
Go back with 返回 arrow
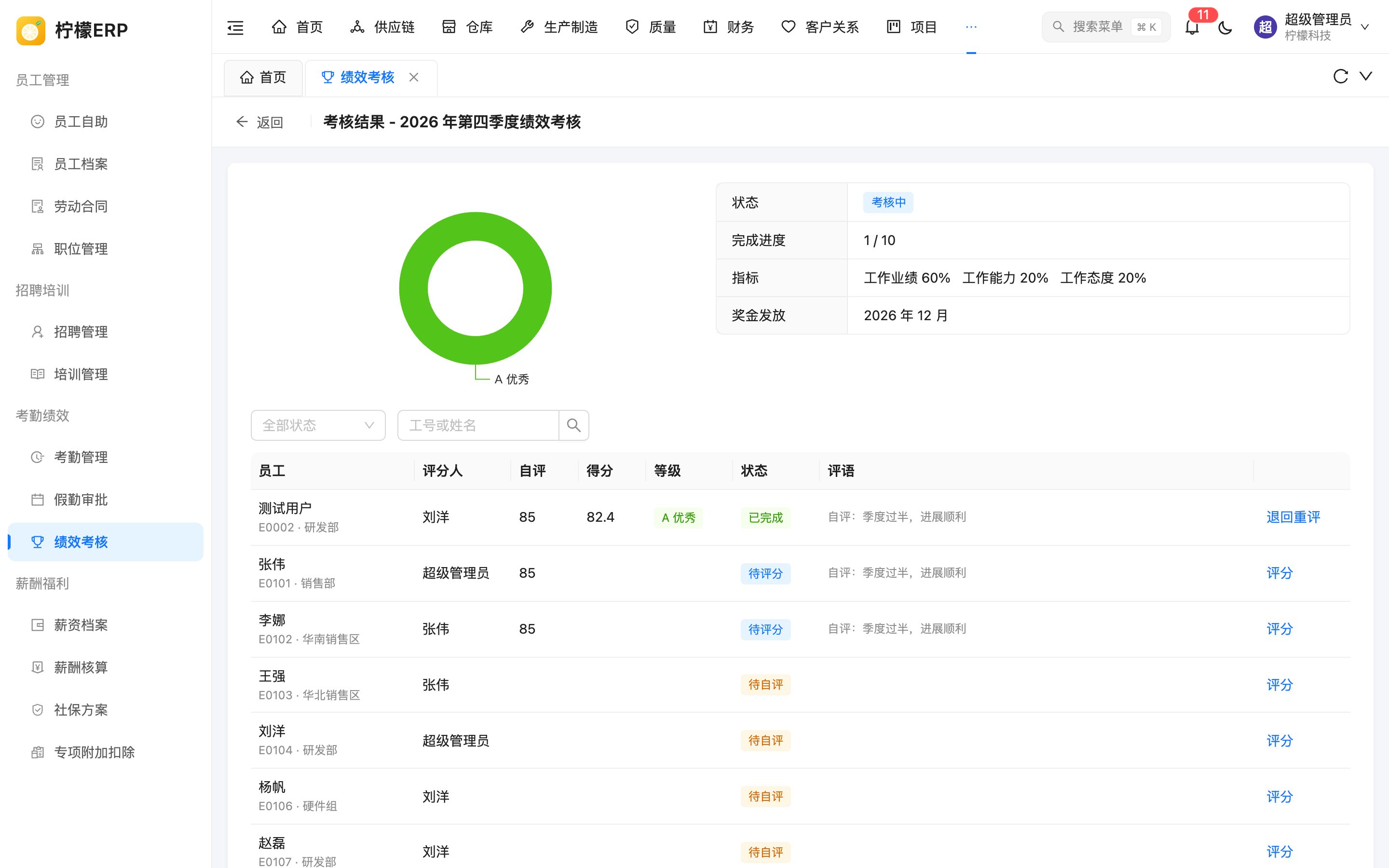coord(259,122)
